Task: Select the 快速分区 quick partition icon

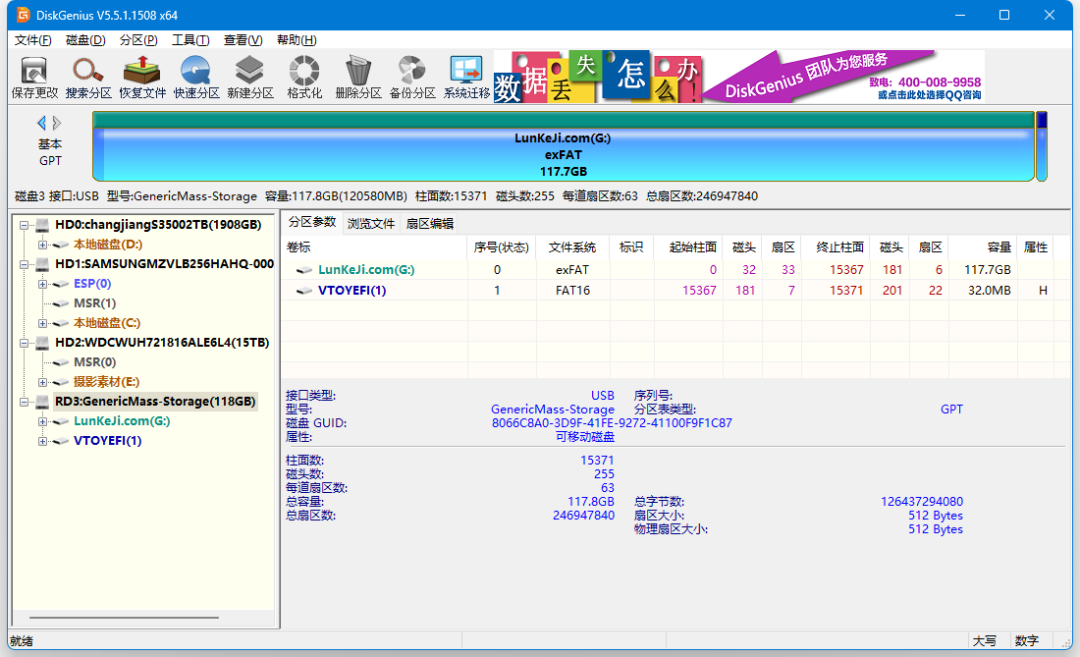Action: point(196,77)
